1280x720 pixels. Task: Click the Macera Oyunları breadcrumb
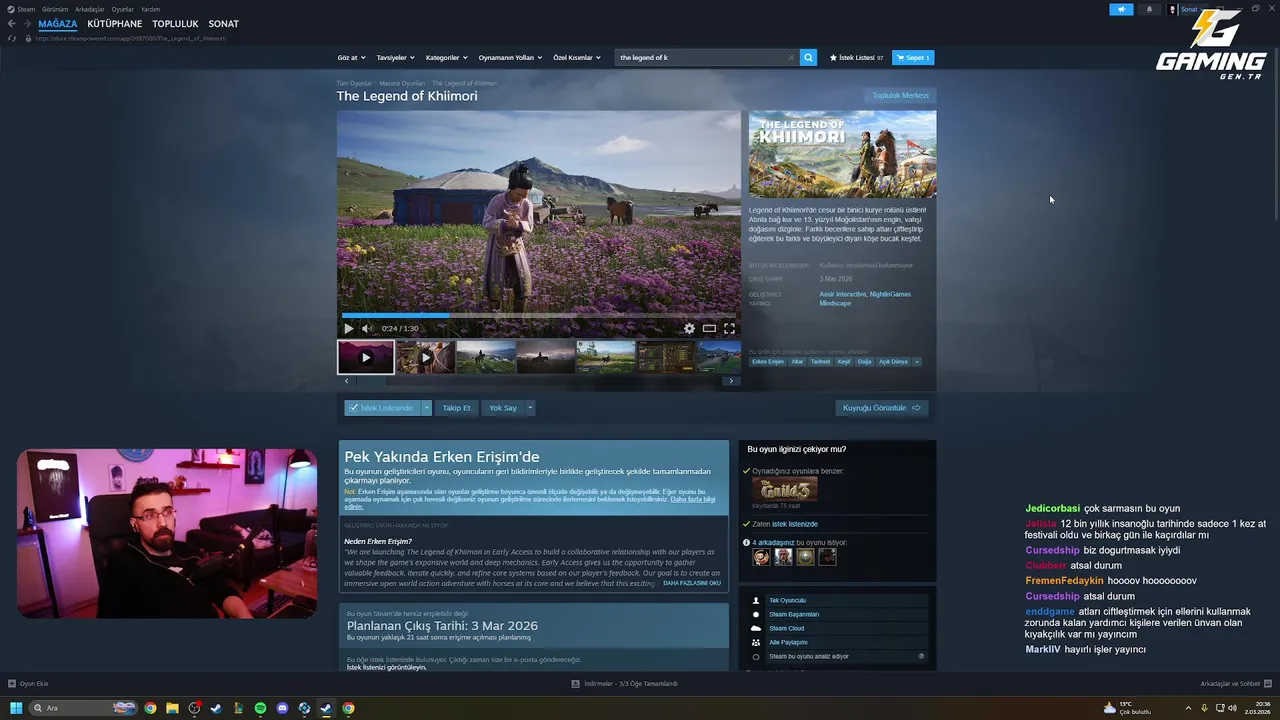click(x=402, y=83)
